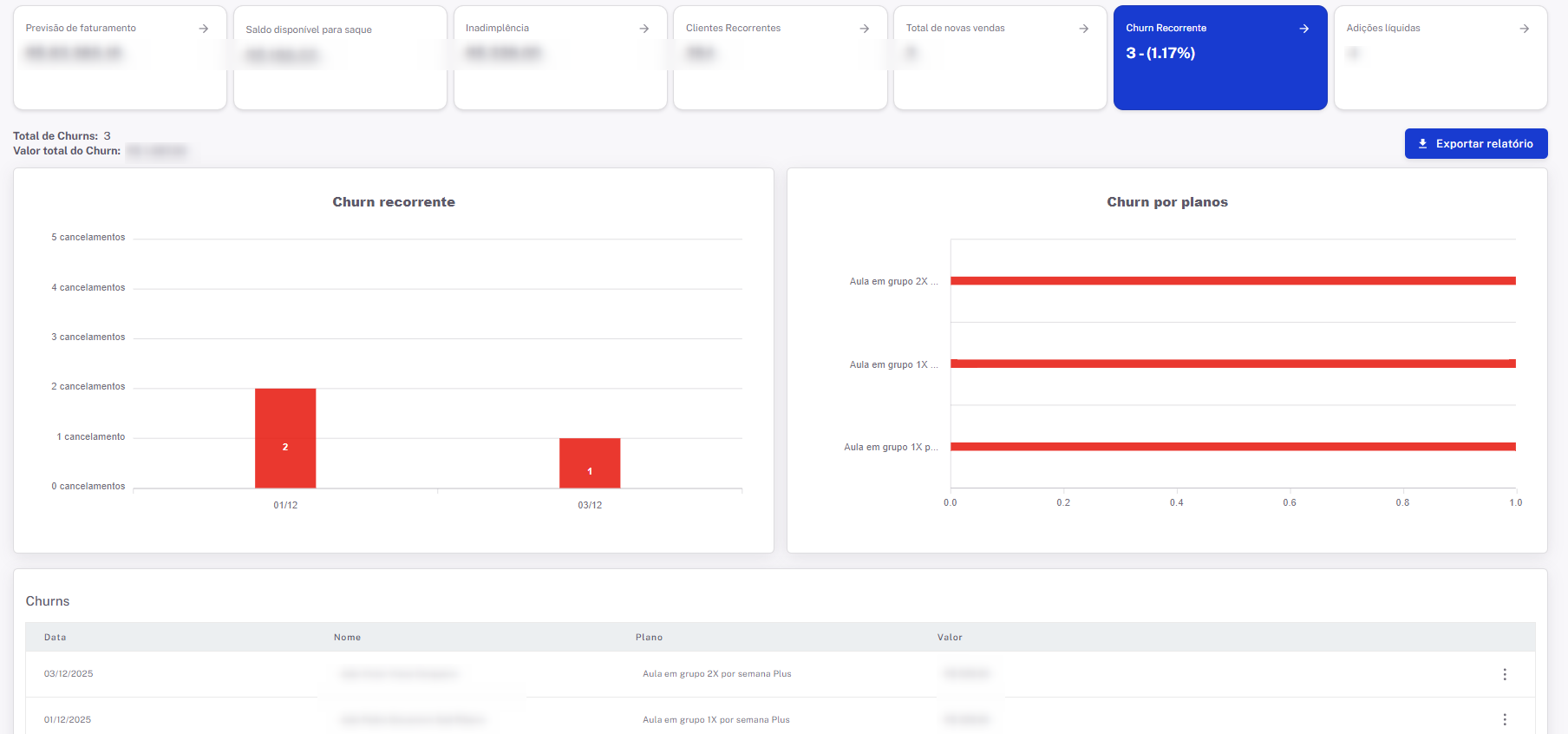Click the 03/12 red bar in chart
Viewport: 1568px width, 734px height.
590,462
